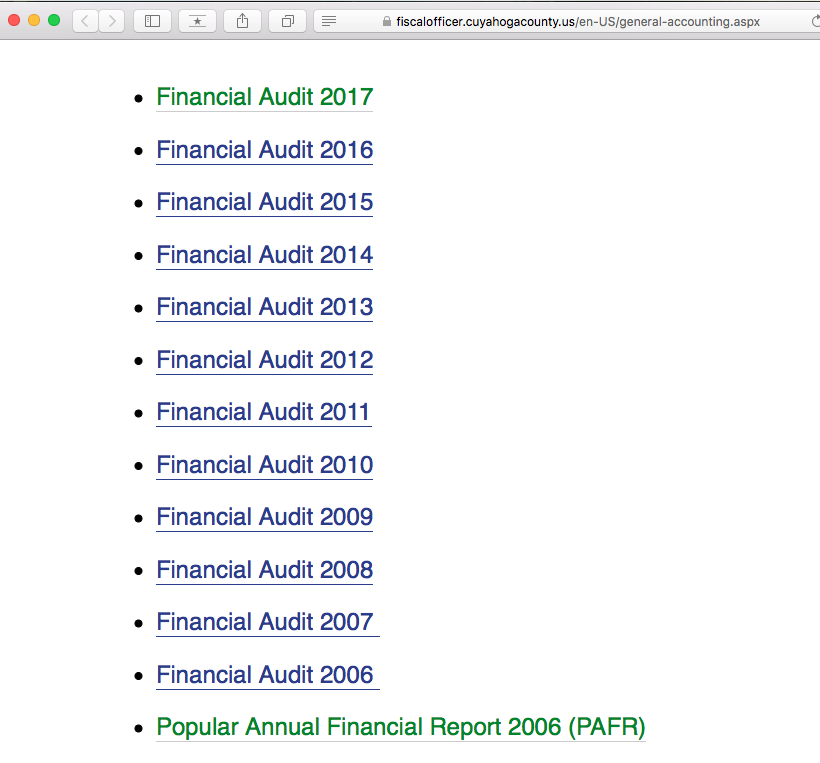
Task: Go back to the previous page
Action: coord(86,21)
